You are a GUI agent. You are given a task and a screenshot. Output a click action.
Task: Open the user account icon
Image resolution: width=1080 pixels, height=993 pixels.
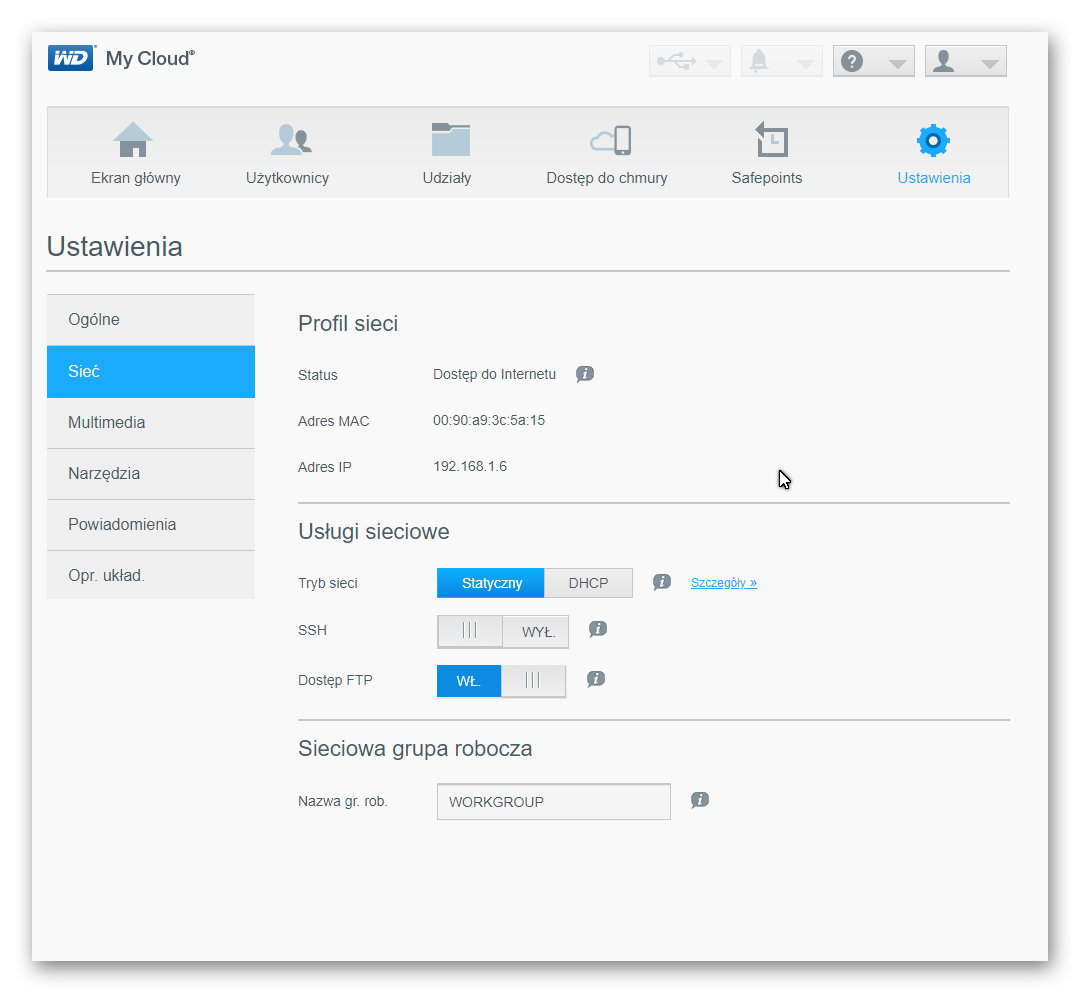(944, 61)
